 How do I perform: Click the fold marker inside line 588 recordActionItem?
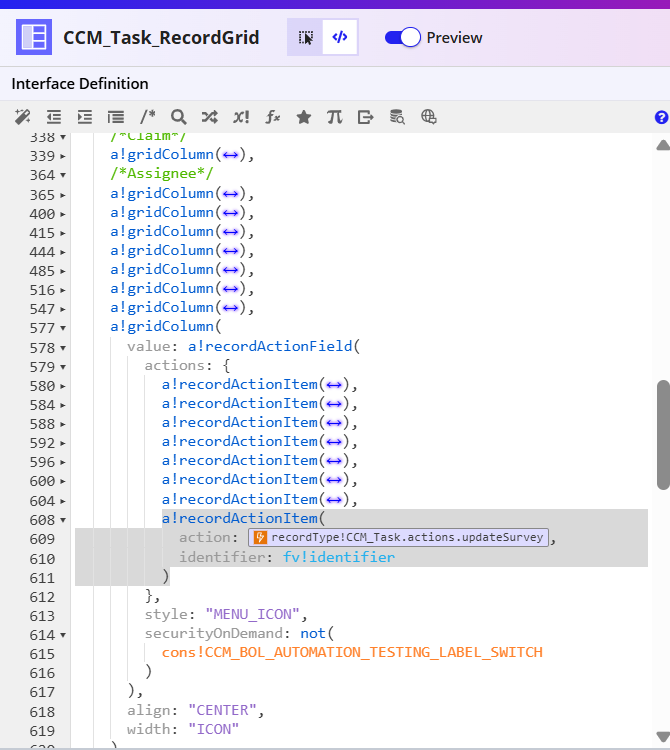click(x=334, y=423)
